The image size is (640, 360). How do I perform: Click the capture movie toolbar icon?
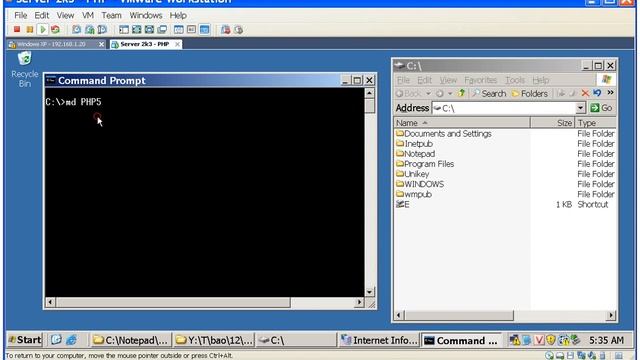pos(226,29)
